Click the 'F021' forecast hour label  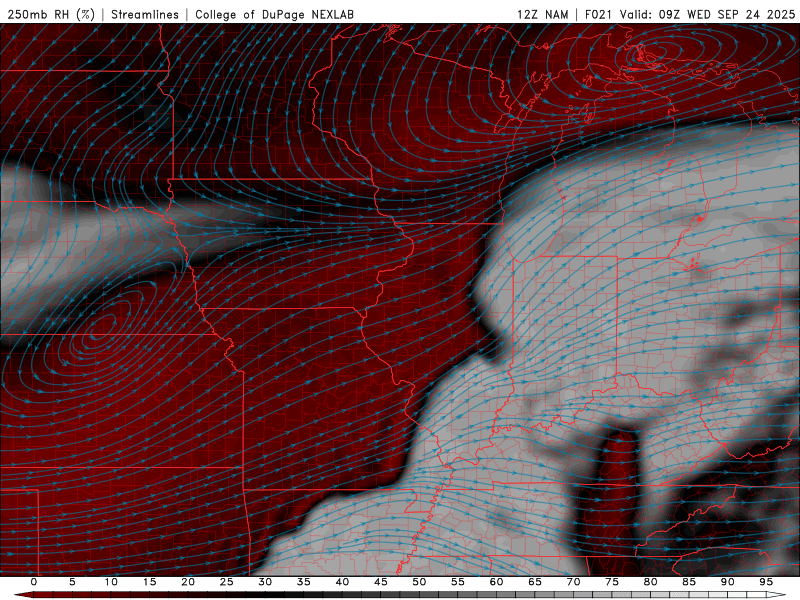click(598, 14)
